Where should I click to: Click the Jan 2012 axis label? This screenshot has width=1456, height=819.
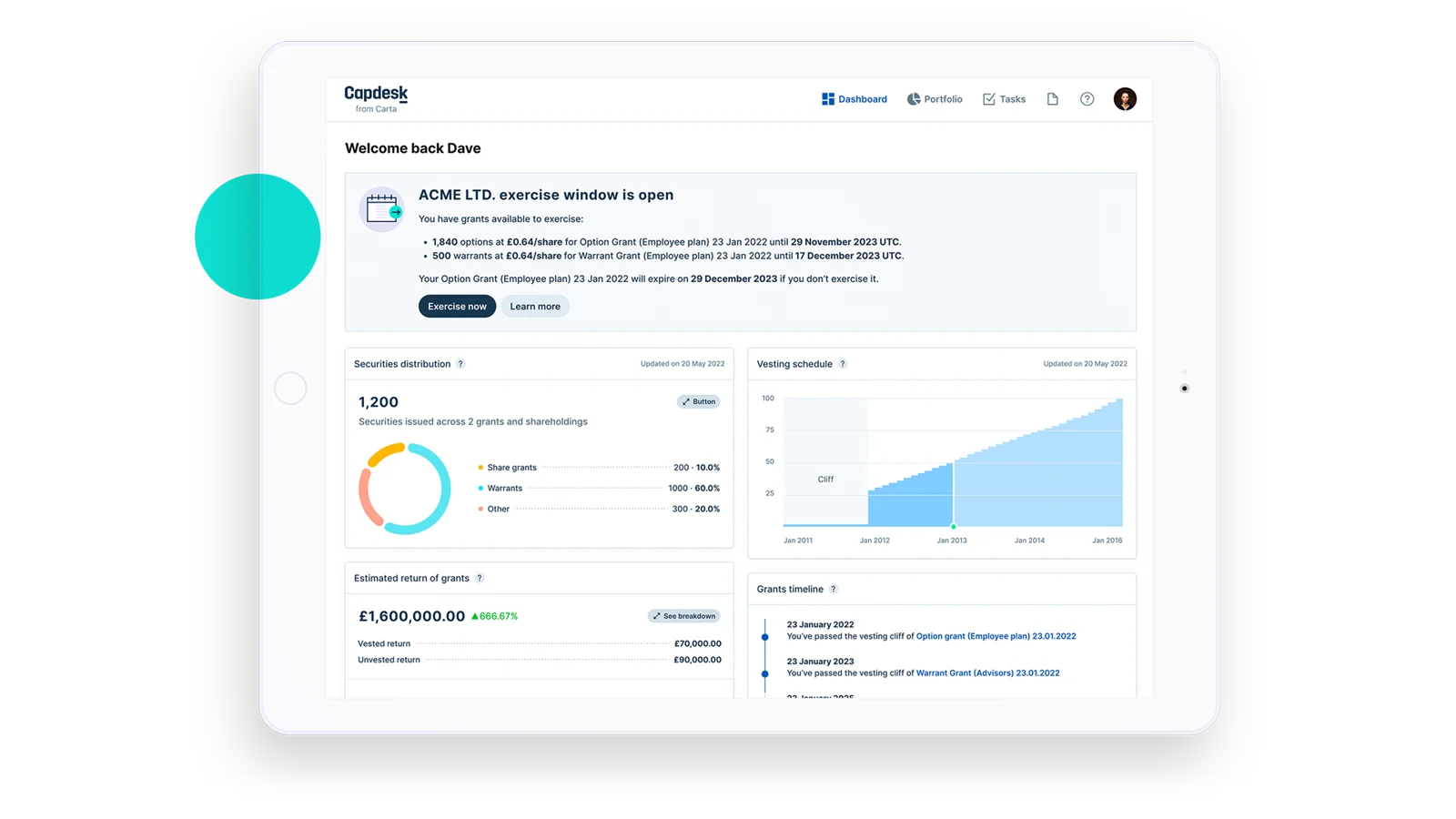point(875,541)
